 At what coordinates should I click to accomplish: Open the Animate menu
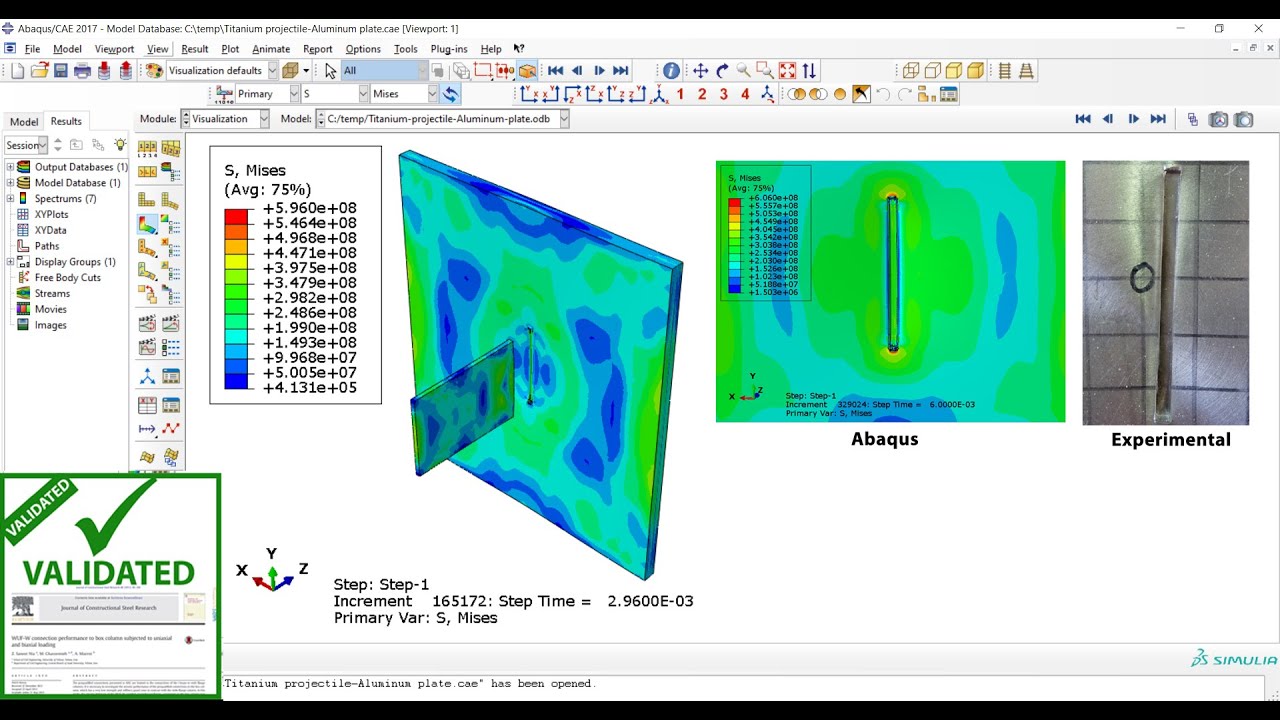[x=270, y=49]
